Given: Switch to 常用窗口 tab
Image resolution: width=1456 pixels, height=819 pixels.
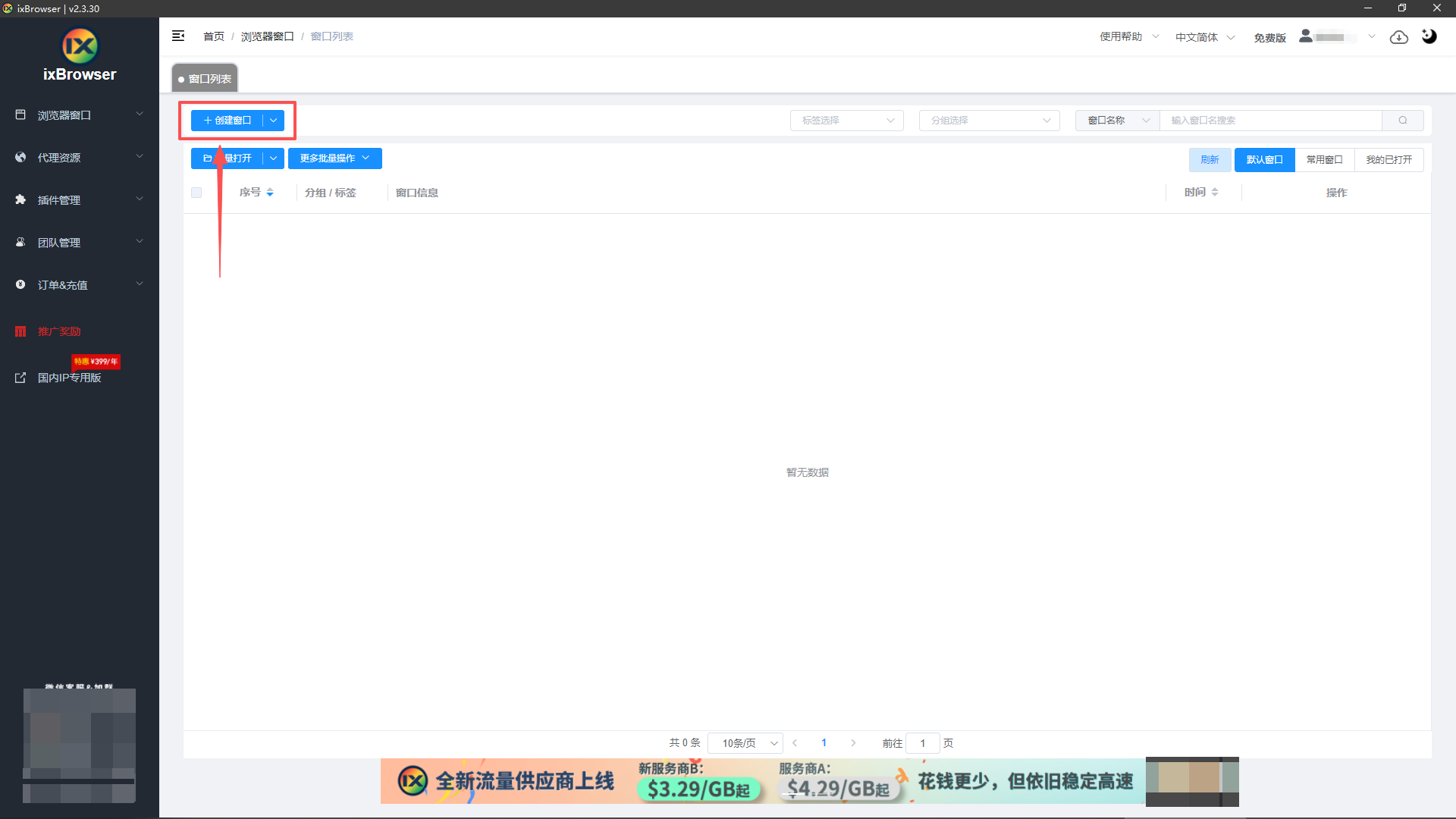Looking at the screenshot, I should click(1324, 159).
